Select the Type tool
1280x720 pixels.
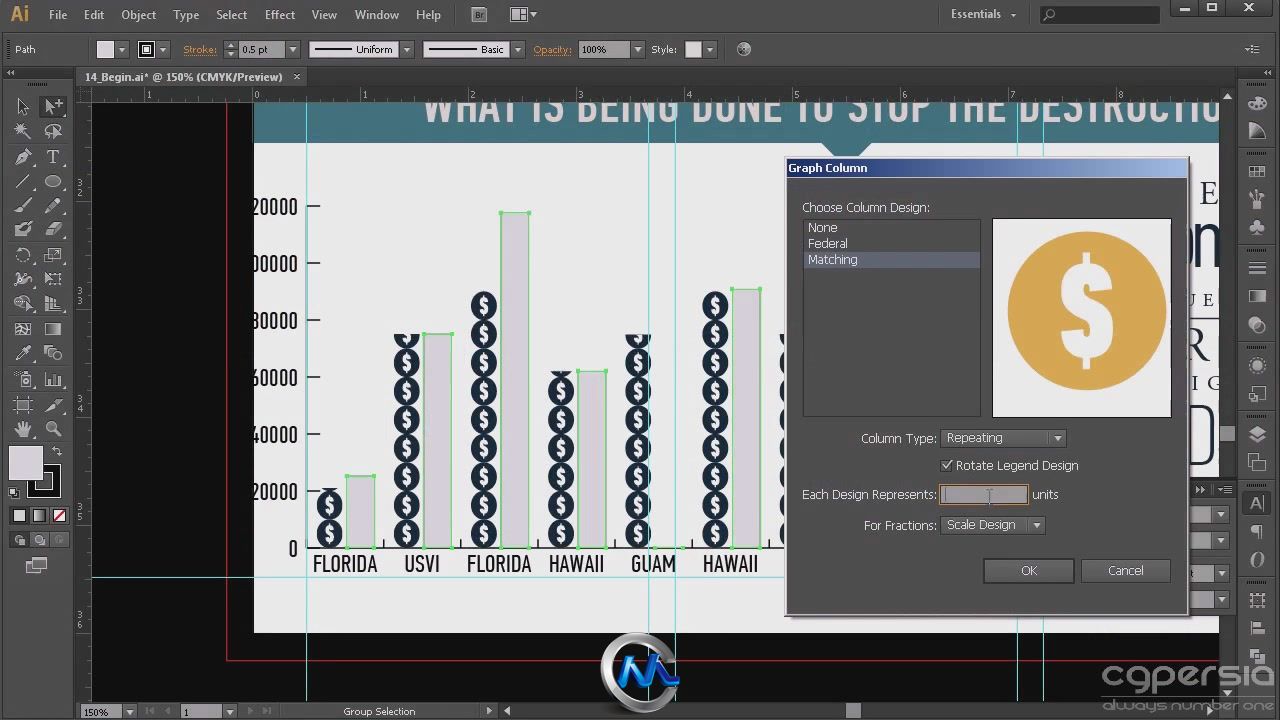[53, 157]
